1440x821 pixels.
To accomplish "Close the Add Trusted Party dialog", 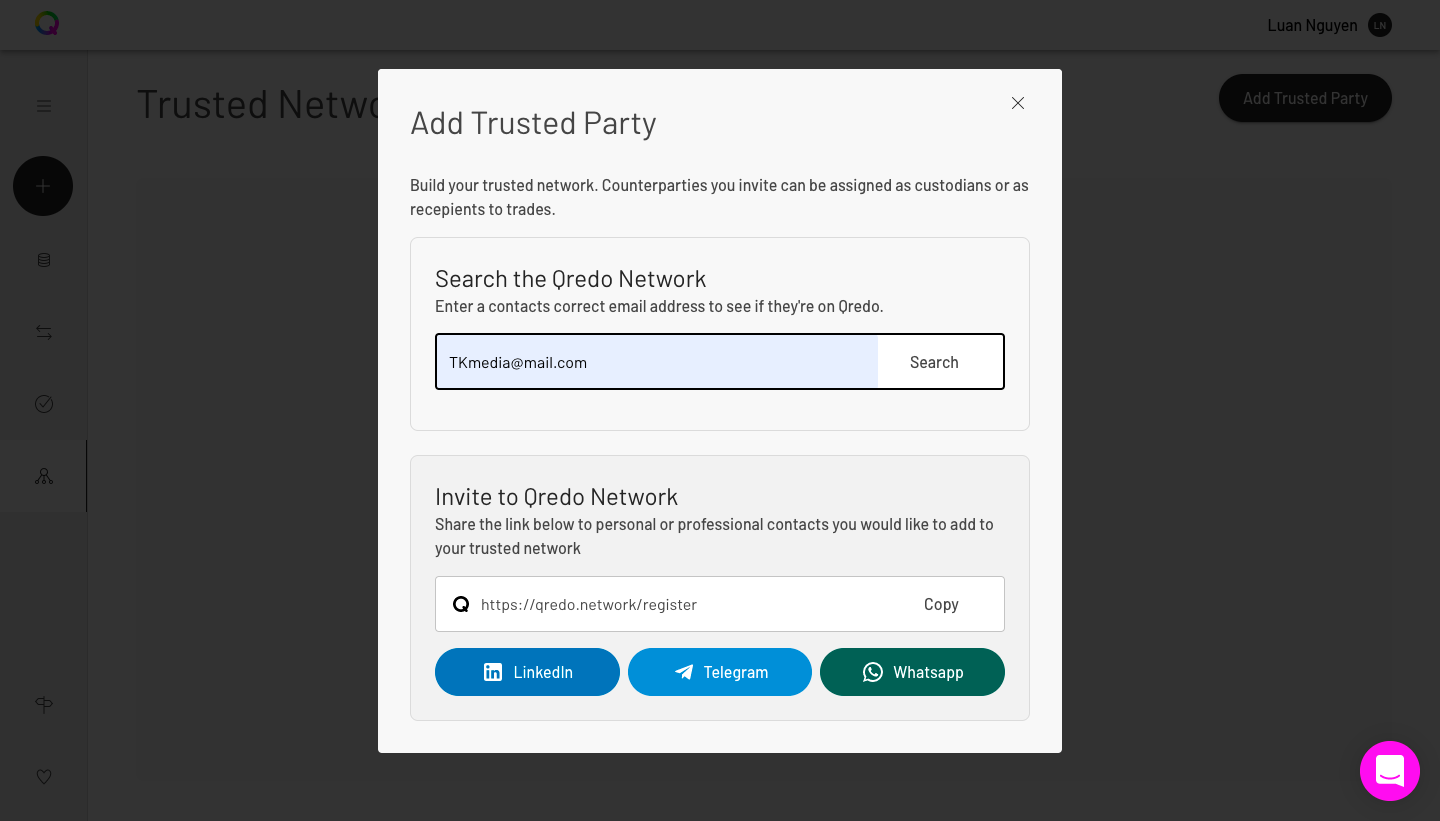I will click(1018, 103).
